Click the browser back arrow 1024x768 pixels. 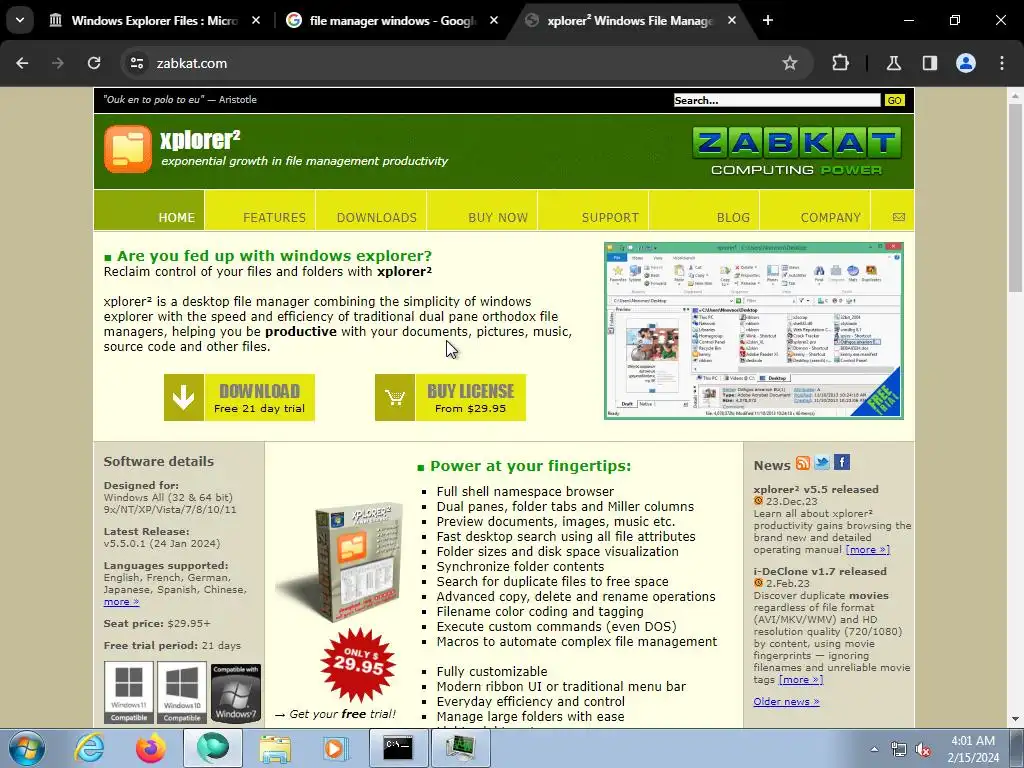click(x=22, y=63)
